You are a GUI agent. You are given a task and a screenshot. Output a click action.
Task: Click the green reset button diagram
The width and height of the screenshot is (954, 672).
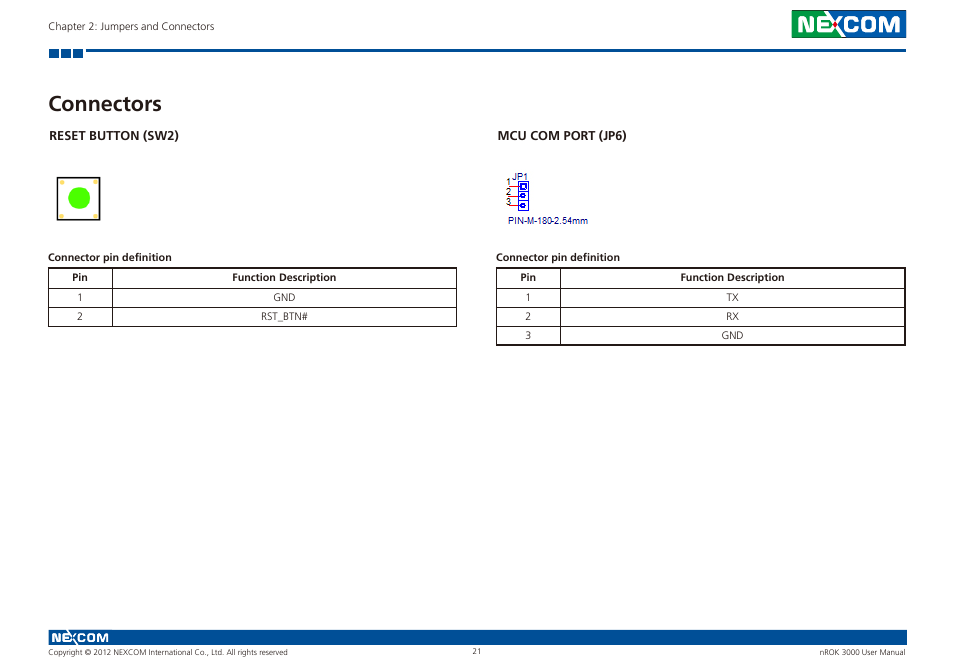tap(78, 198)
